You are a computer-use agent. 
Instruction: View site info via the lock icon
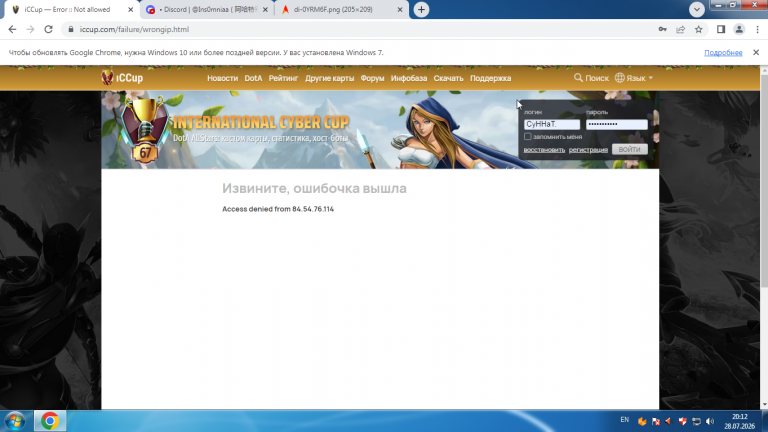pyautogui.click(x=71, y=29)
